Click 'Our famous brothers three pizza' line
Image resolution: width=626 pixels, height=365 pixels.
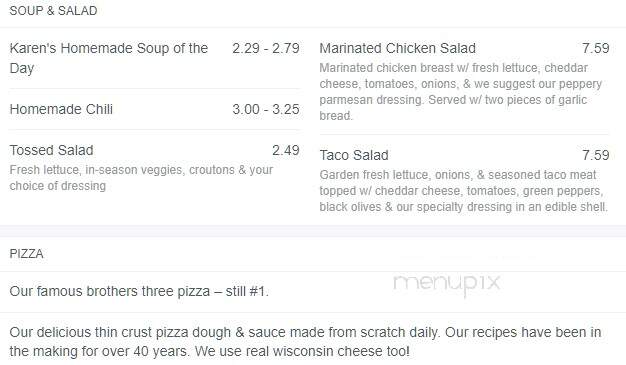click(139, 291)
